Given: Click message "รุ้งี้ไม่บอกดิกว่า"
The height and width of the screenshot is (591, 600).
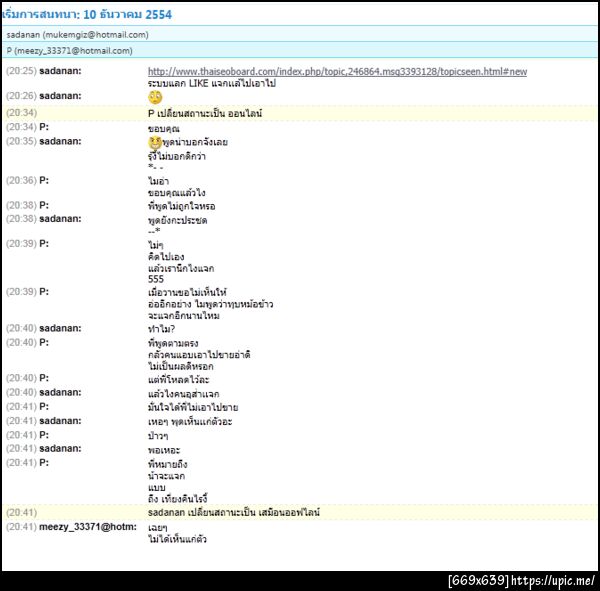Looking at the screenshot, I should [176, 156].
